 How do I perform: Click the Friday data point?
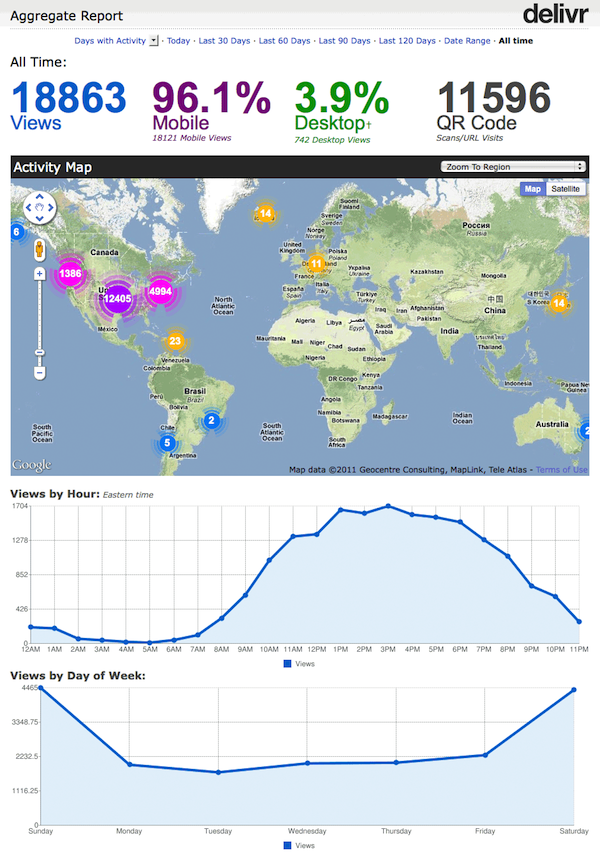tap(485, 755)
